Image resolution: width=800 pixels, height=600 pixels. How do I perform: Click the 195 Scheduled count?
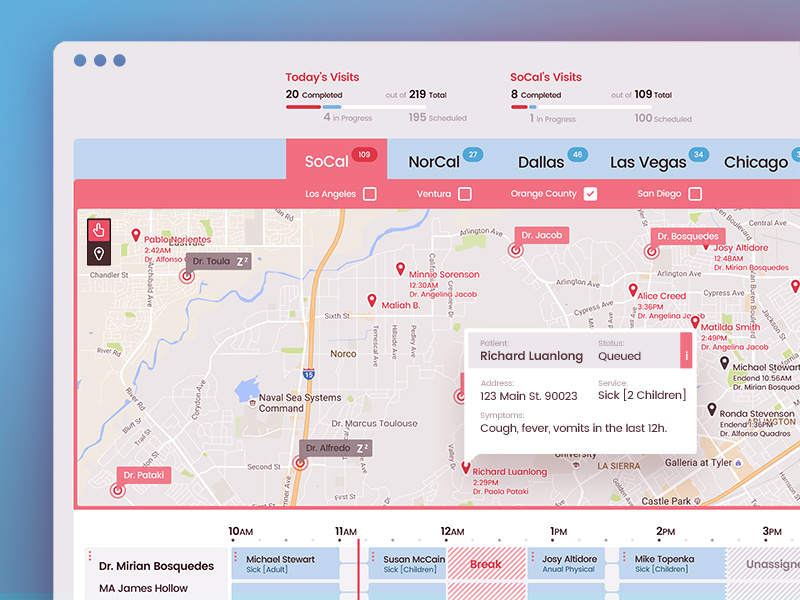point(437,117)
